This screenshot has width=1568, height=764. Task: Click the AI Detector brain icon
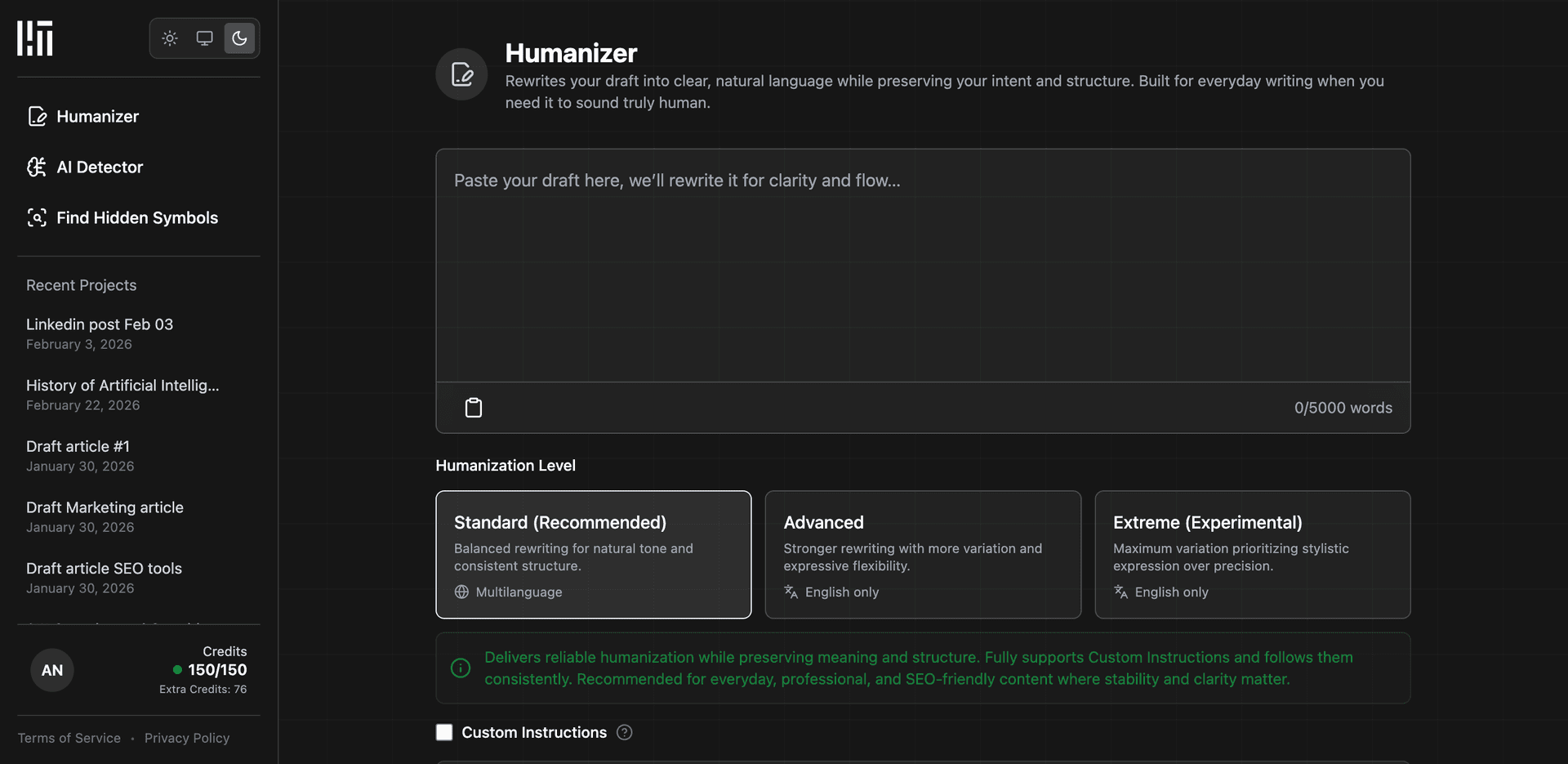coord(37,168)
